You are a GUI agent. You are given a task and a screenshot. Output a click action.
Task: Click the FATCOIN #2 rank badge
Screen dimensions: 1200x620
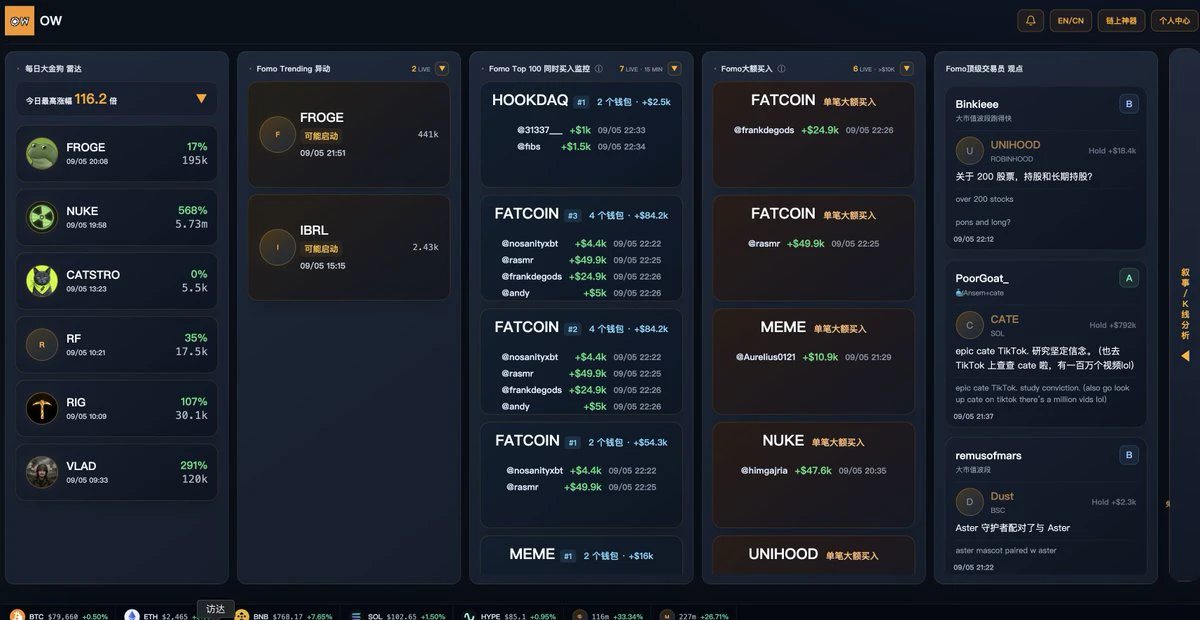click(573, 329)
